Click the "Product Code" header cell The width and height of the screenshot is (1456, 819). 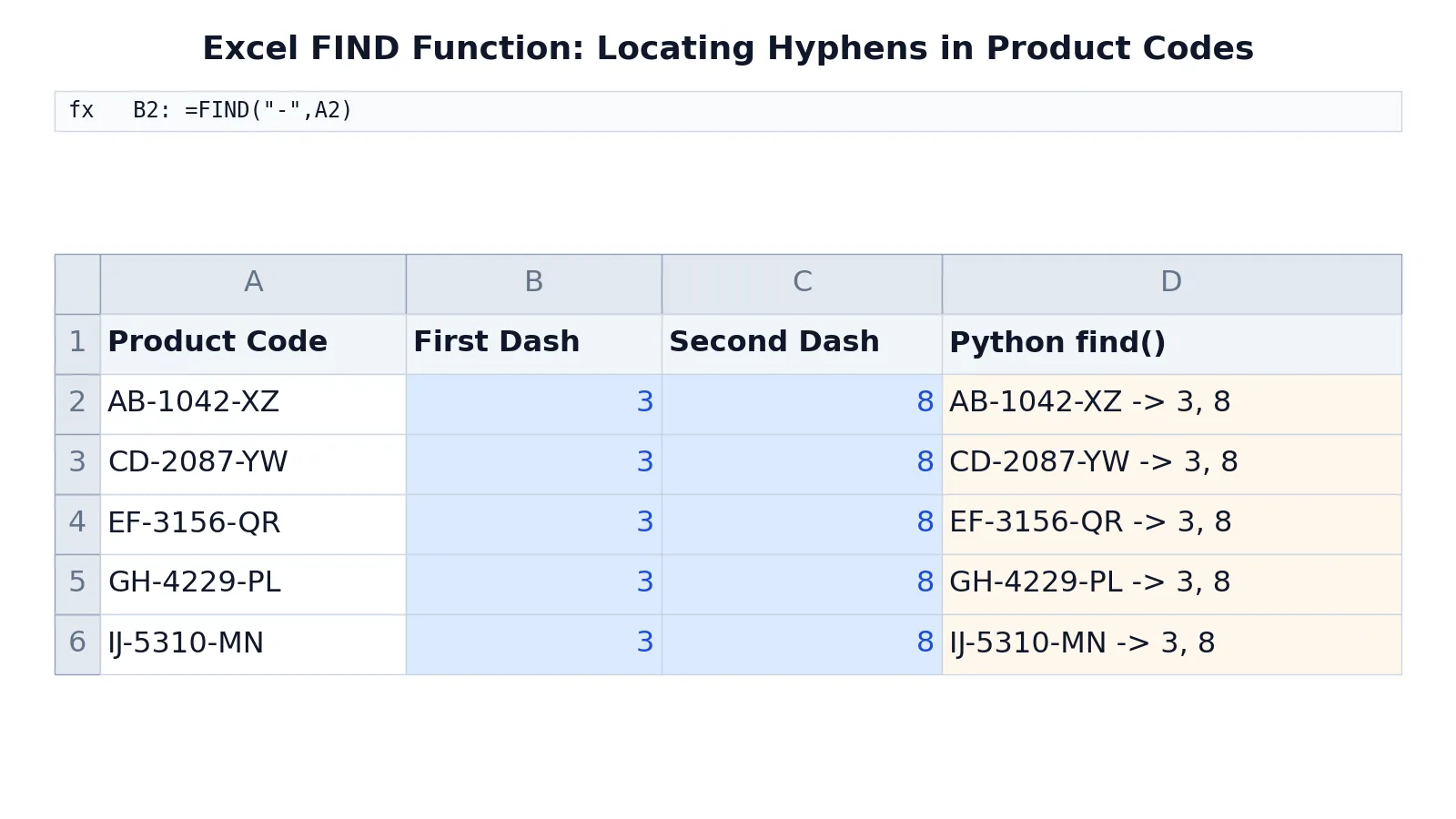coord(253,344)
